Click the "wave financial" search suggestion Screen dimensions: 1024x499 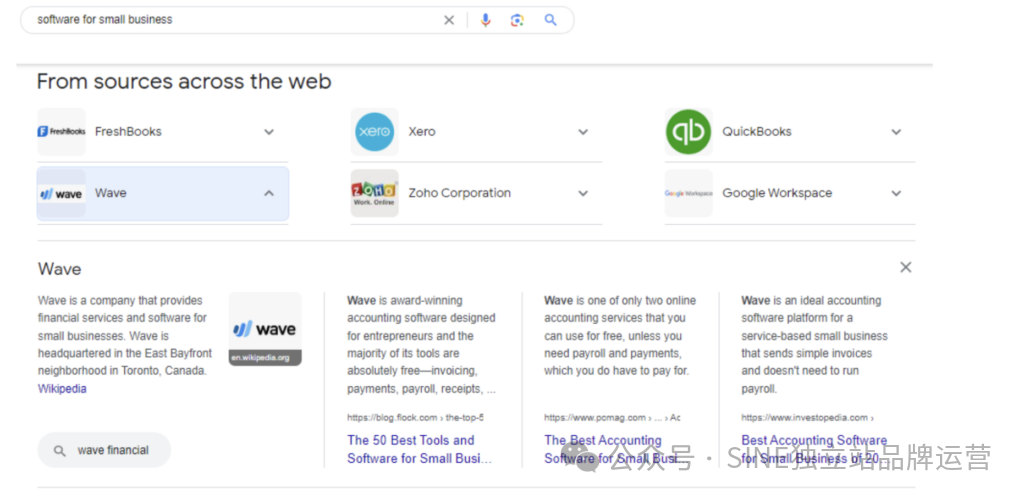[104, 450]
